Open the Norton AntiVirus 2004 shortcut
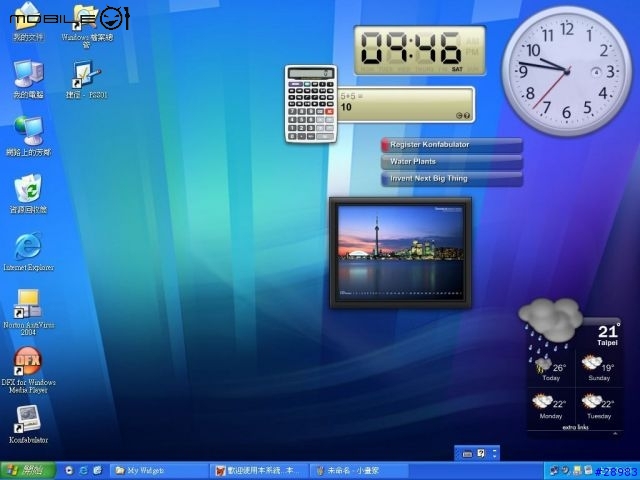Viewport: 640px width, 480px height. pyautogui.click(x=29, y=312)
